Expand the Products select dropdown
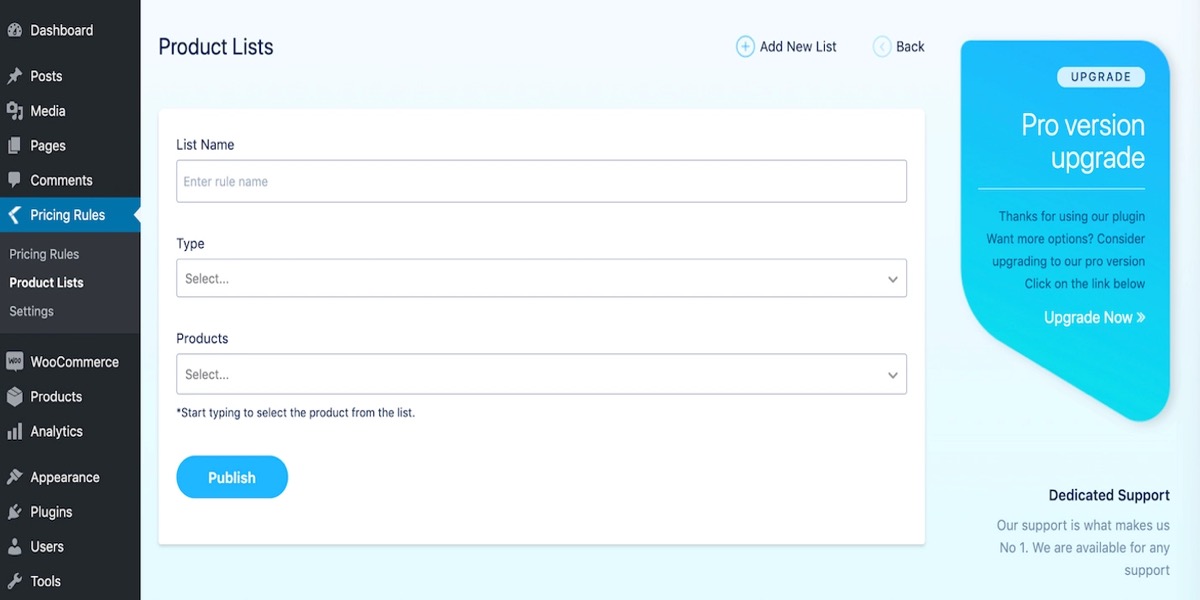Screen dimensions: 1200x600 coord(540,374)
